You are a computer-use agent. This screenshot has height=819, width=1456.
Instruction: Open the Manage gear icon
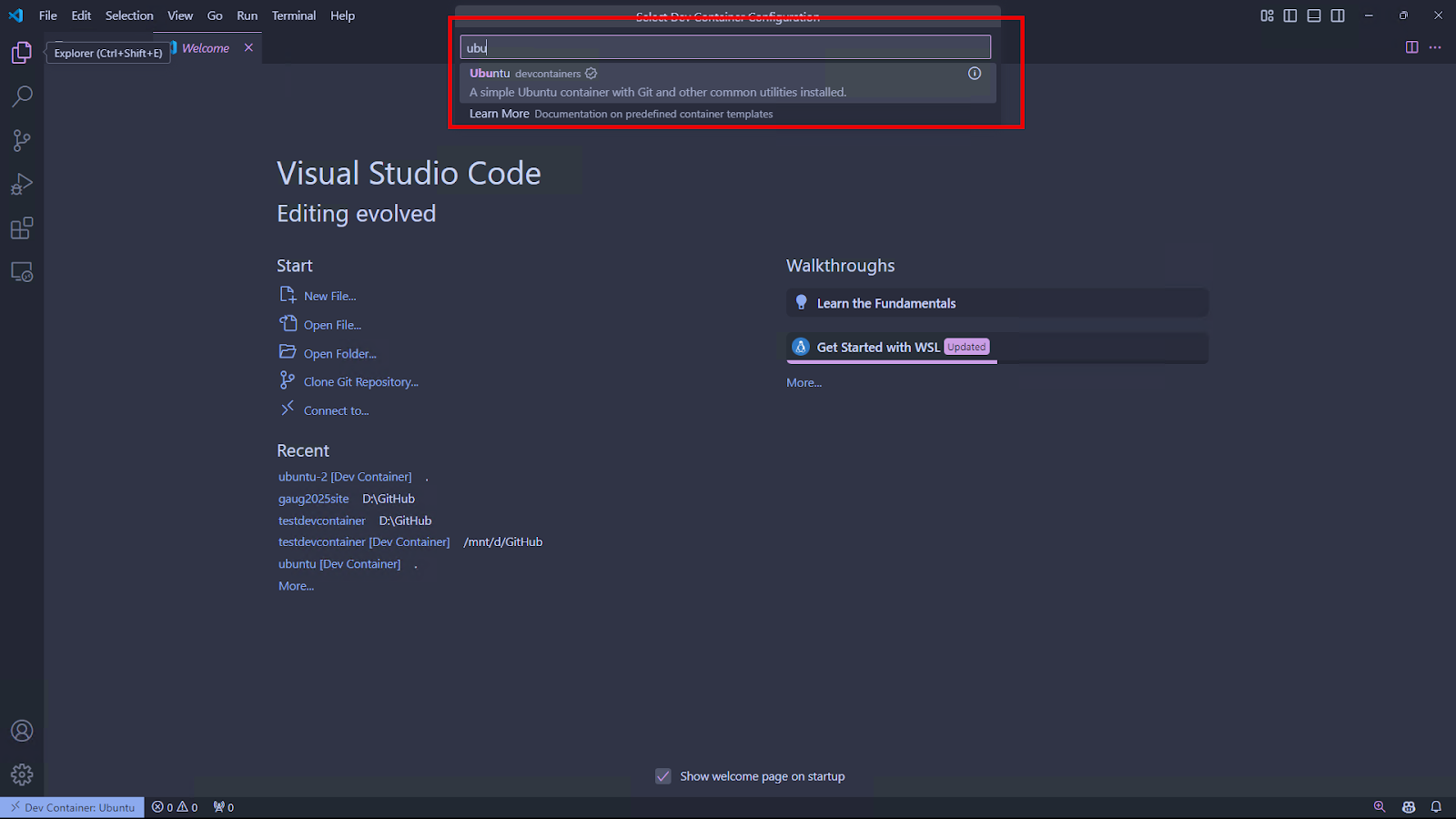click(22, 774)
